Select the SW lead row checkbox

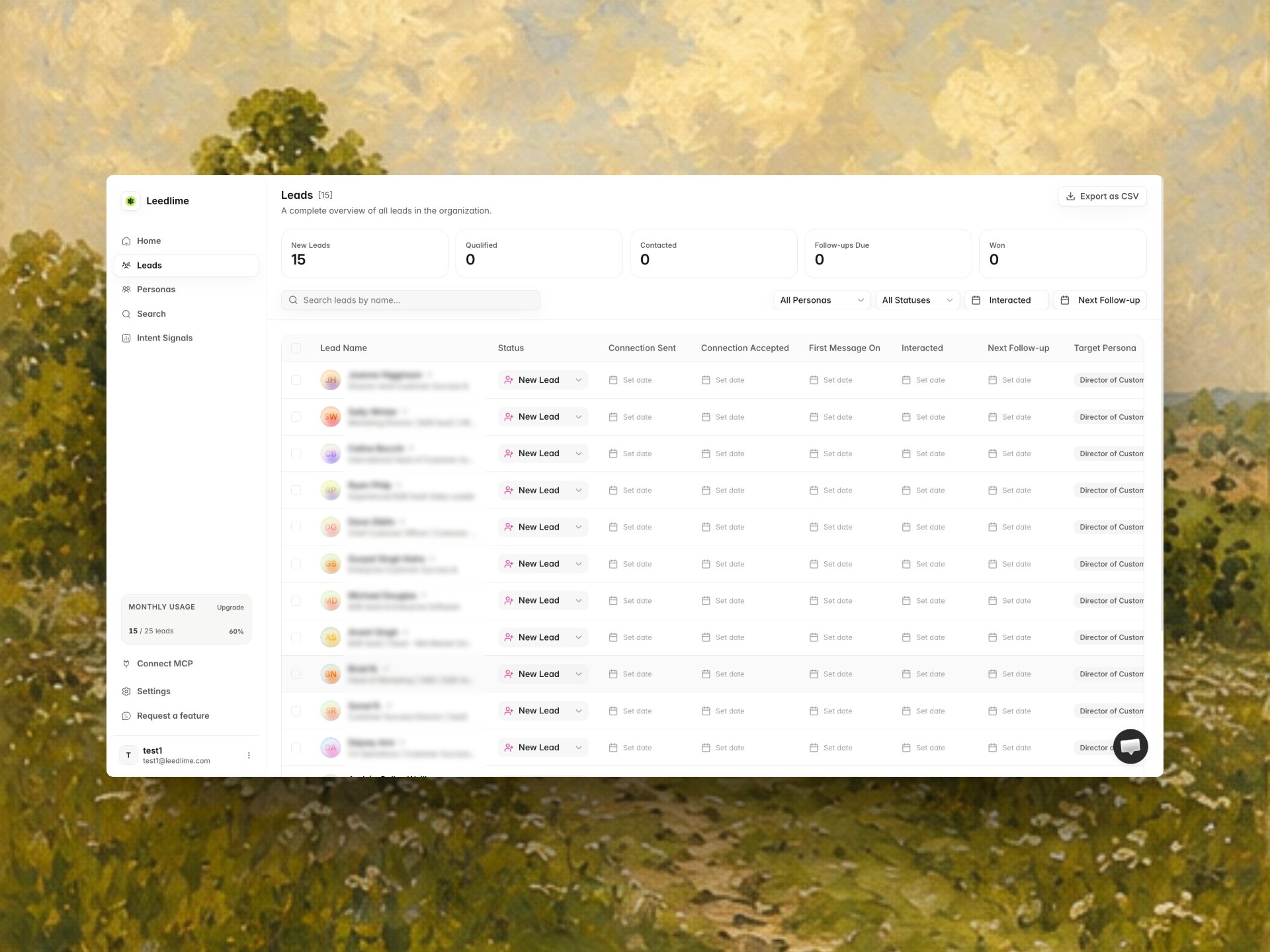click(296, 416)
